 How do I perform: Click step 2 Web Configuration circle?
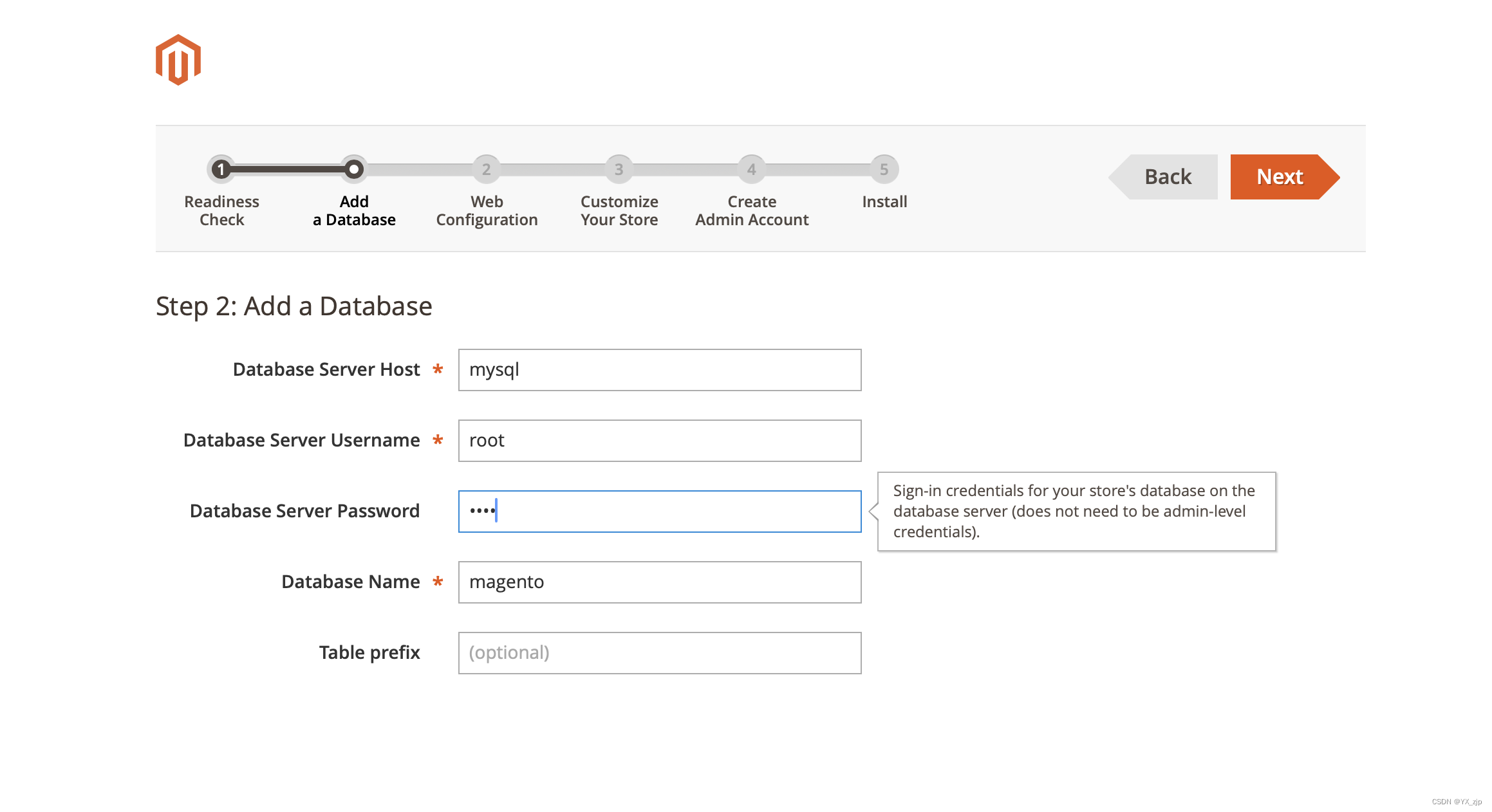click(x=487, y=169)
